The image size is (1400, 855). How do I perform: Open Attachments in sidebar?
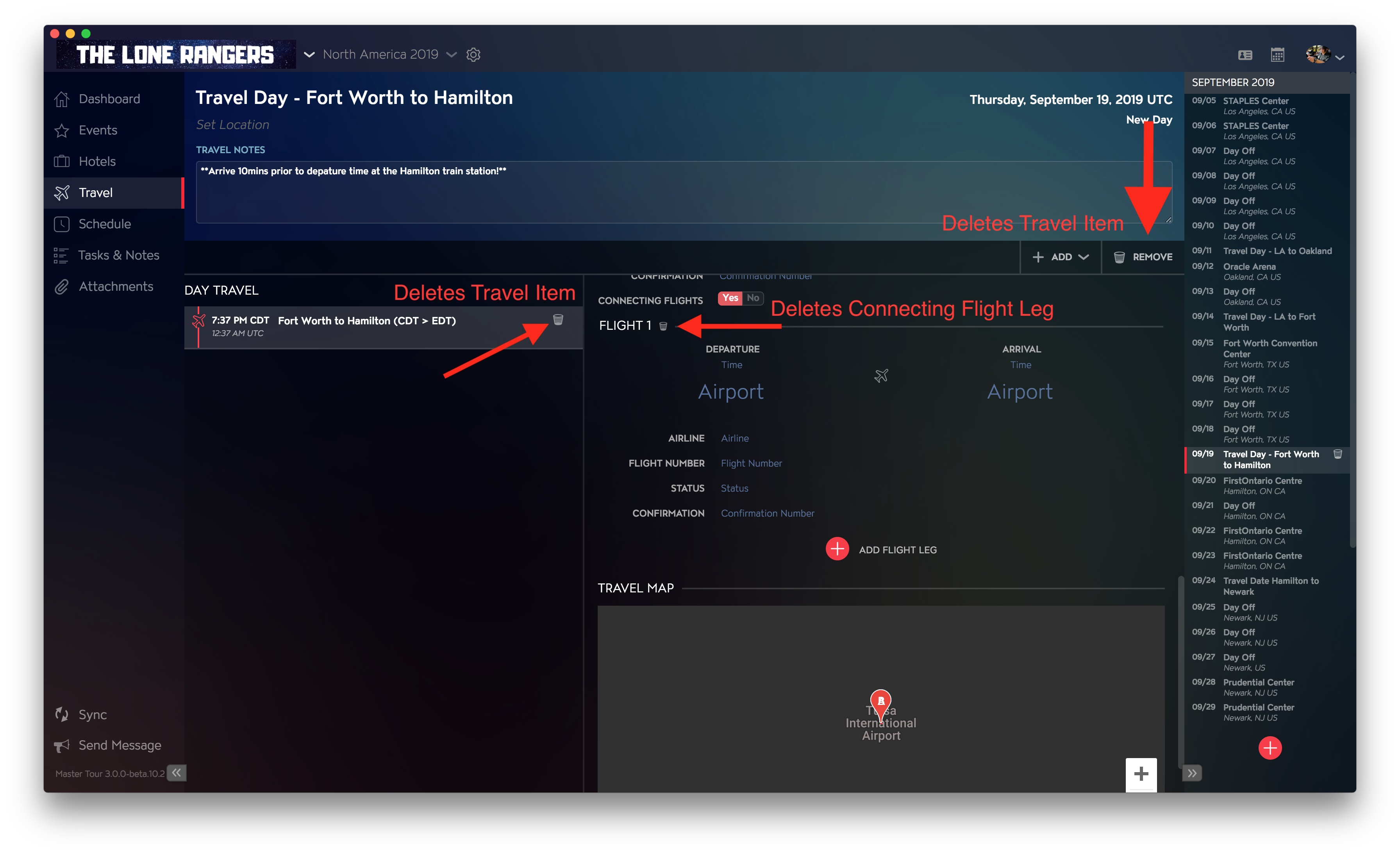coord(114,286)
